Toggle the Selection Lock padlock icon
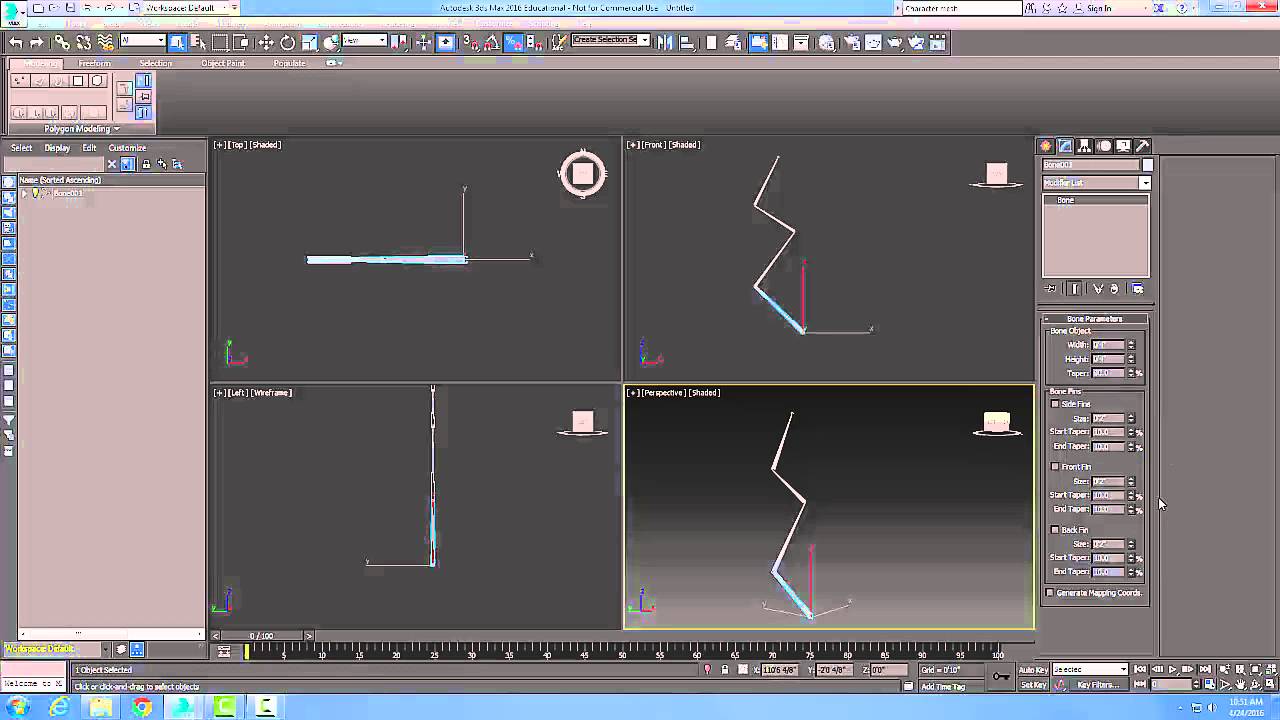This screenshot has width=1280, height=720. pyautogui.click(x=725, y=670)
